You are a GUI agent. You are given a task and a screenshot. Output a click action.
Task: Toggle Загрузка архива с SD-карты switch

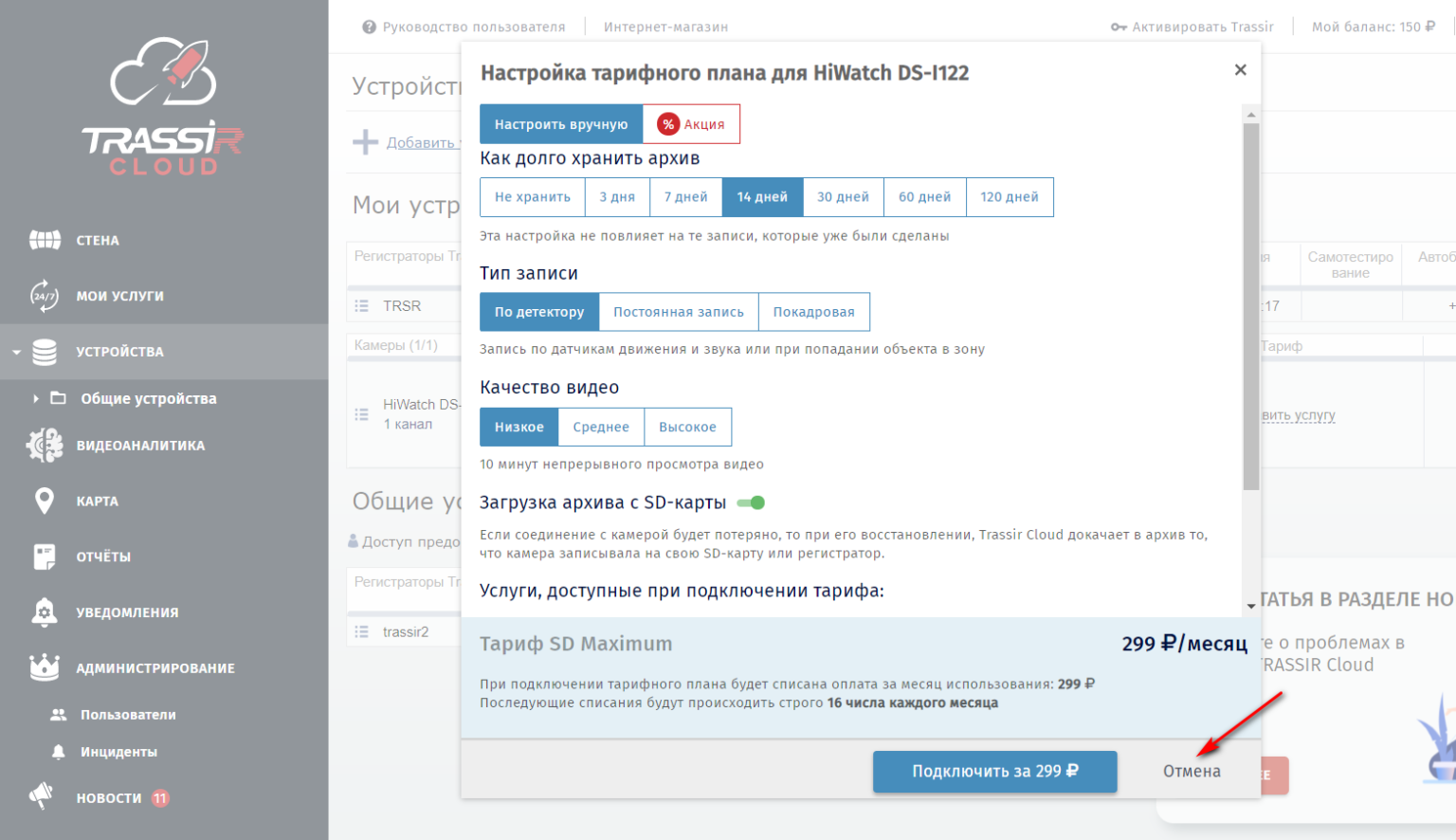(751, 502)
